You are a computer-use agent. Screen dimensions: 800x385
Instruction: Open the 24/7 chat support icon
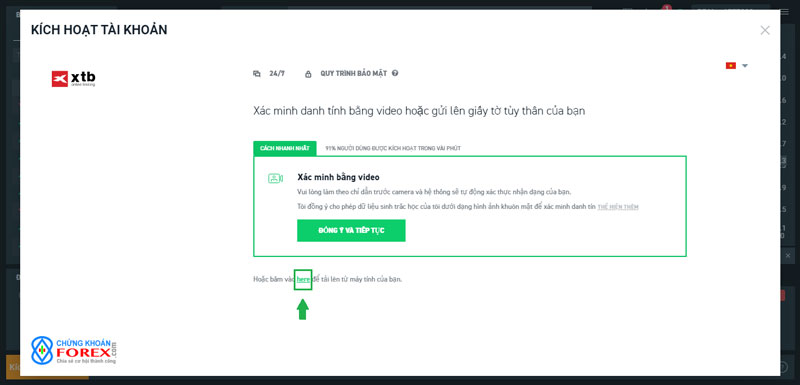tap(257, 73)
